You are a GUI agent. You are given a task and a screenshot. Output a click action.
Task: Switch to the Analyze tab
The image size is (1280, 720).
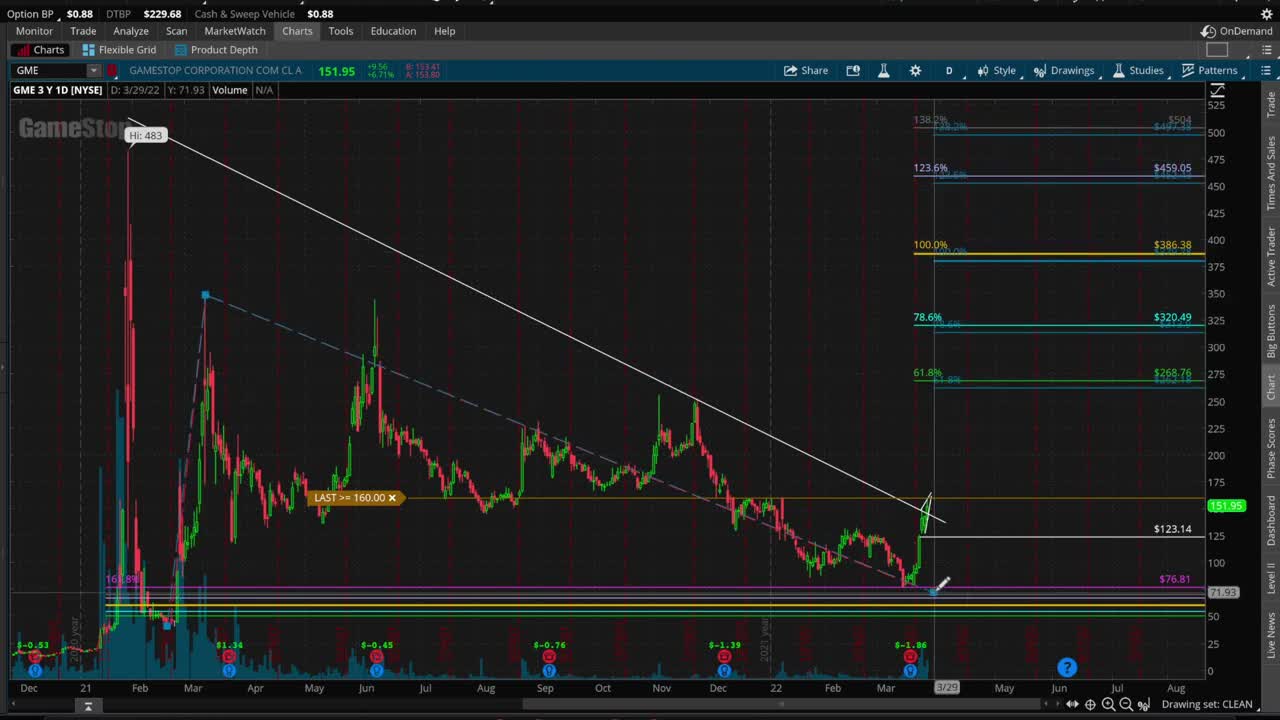click(x=131, y=31)
